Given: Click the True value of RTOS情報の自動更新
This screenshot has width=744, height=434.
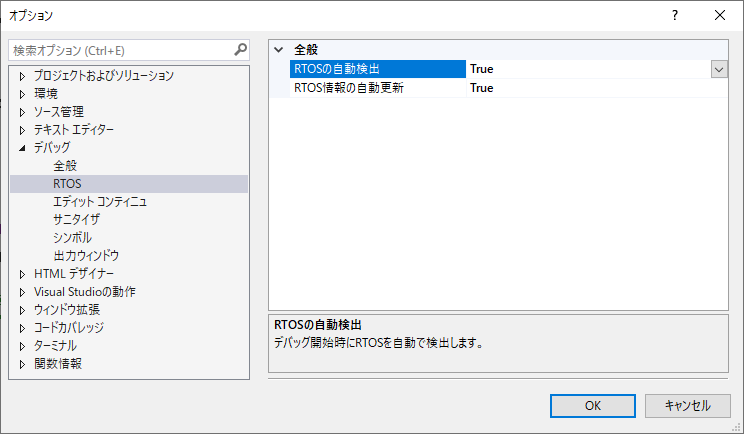Looking at the screenshot, I should (482, 88).
